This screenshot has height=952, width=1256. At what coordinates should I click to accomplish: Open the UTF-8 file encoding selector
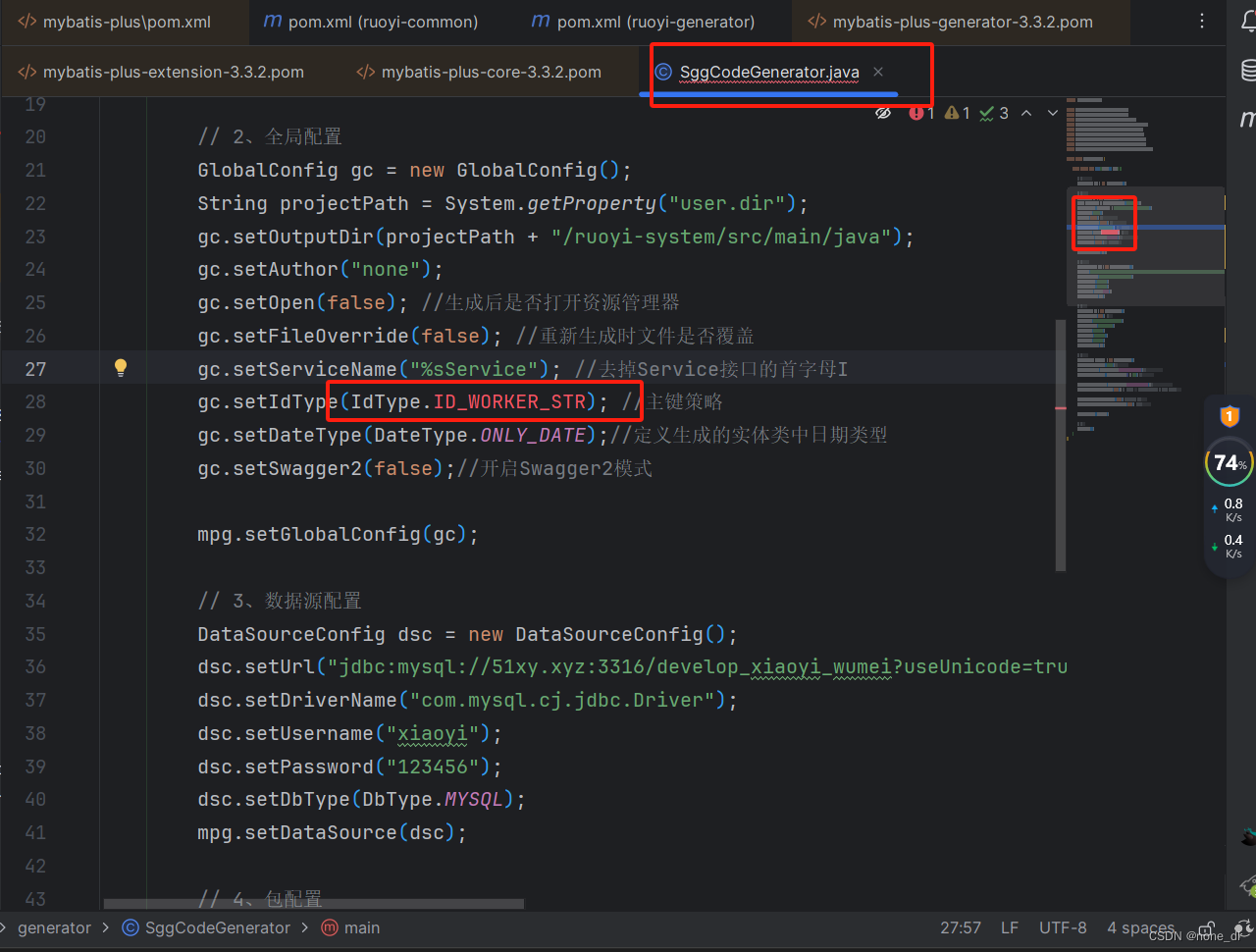(x=1063, y=927)
